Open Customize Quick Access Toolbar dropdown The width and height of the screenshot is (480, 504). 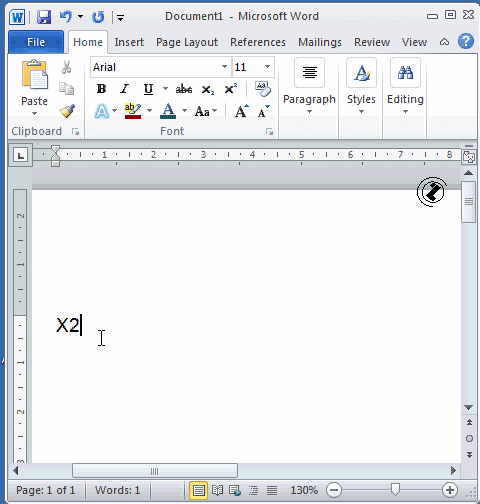tap(120, 18)
